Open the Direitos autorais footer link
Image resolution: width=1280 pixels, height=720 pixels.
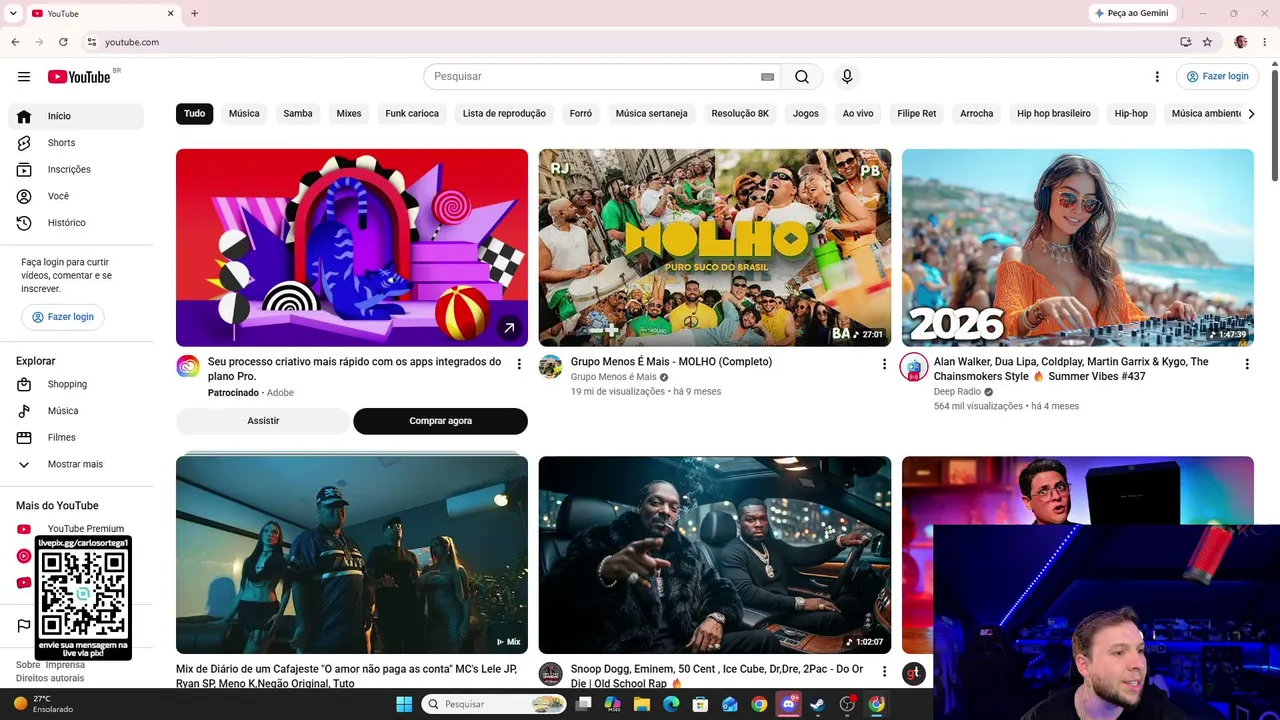(50, 679)
